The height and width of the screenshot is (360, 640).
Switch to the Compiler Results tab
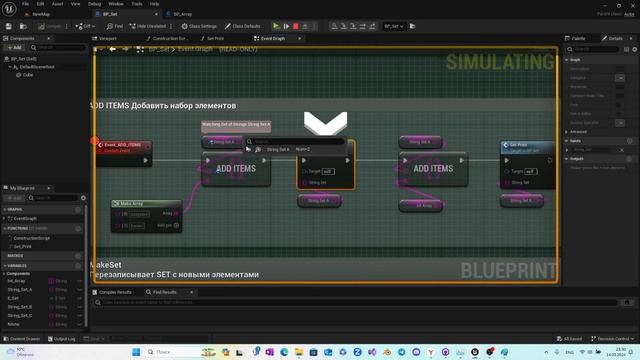point(112,292)
